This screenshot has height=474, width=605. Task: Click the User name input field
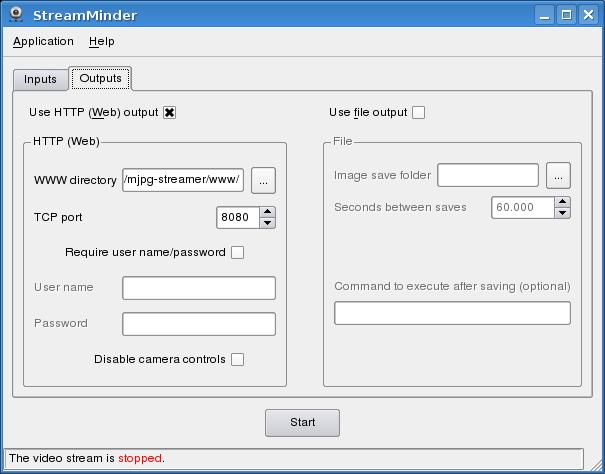point(199,288)
